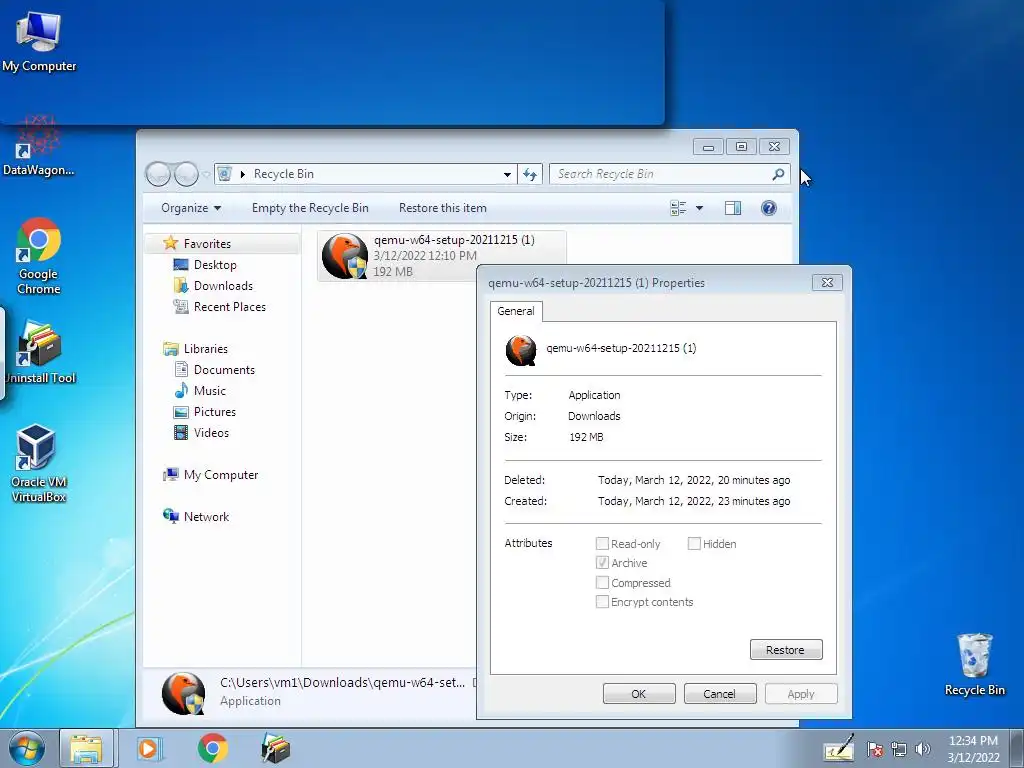The image size is (1024, 768).
Task: Select Network in the navigation pane
Action: click(x=206, y=517)
